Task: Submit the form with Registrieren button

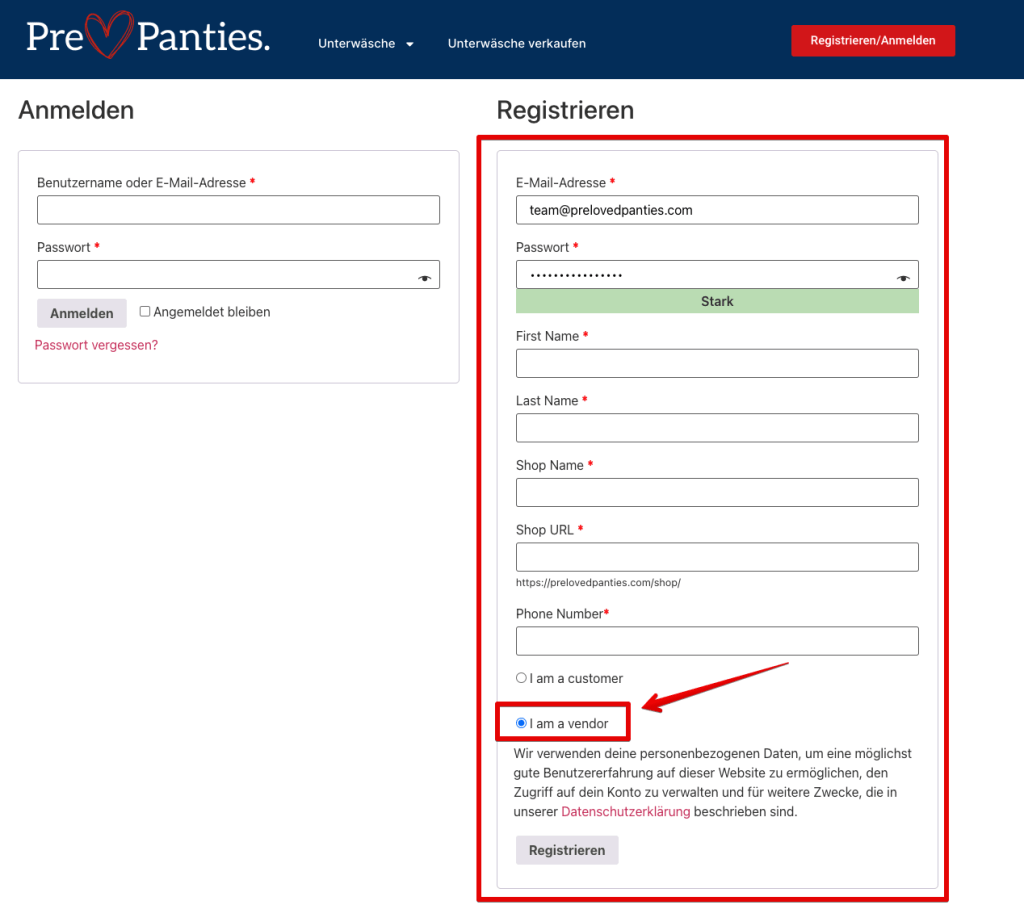Action: (567, 850)
